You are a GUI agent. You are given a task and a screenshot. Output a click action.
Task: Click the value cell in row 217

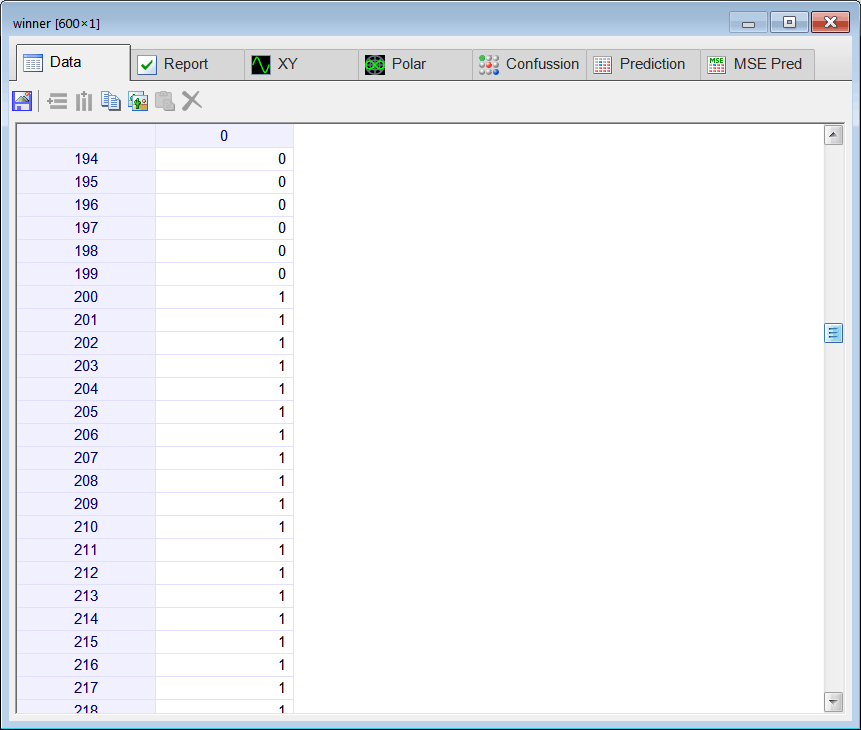pos(224,688)
